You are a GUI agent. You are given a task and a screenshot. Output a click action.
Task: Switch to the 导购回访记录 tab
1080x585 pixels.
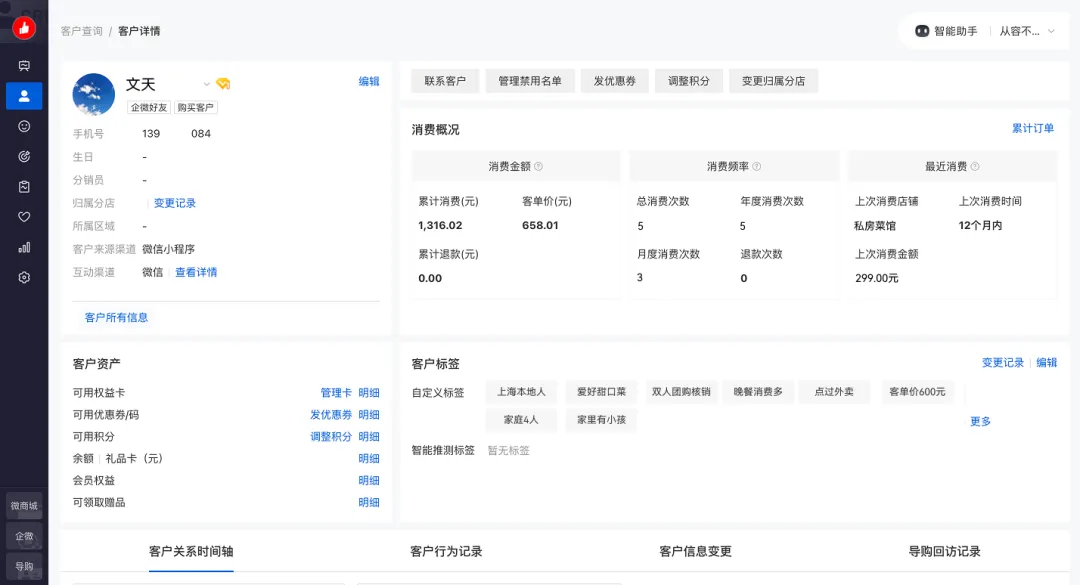click(x=944, y=551)
